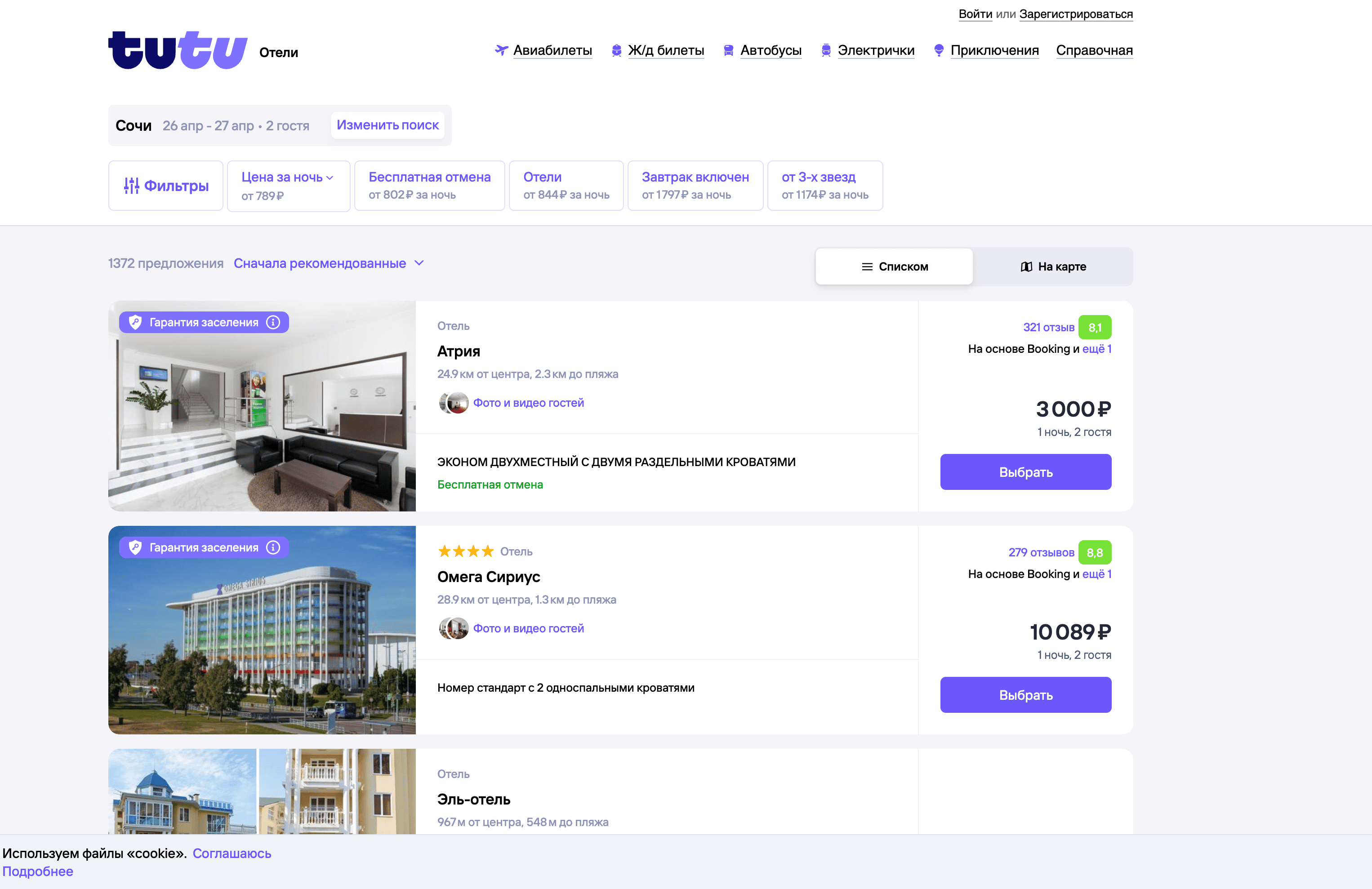Click Изменить поиск button
Image resolution: width=1372 pixels, height=889 pixels.
[388, 125]
